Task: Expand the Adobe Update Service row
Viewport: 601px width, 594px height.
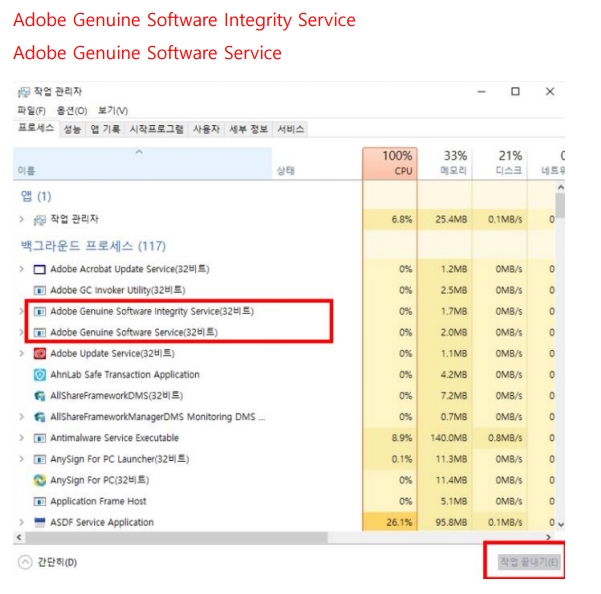Action: click(22, 353)
